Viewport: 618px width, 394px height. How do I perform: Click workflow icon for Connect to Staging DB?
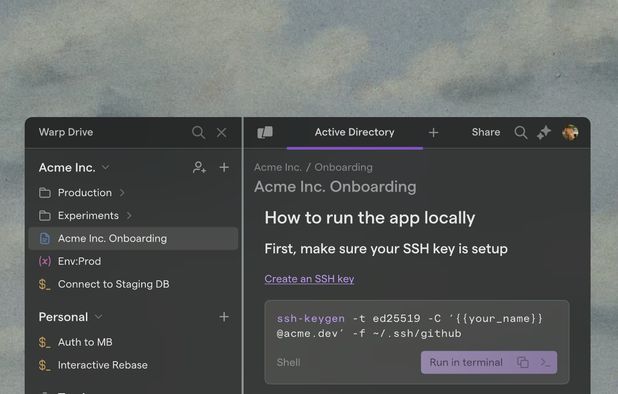(x=45, y=284)
